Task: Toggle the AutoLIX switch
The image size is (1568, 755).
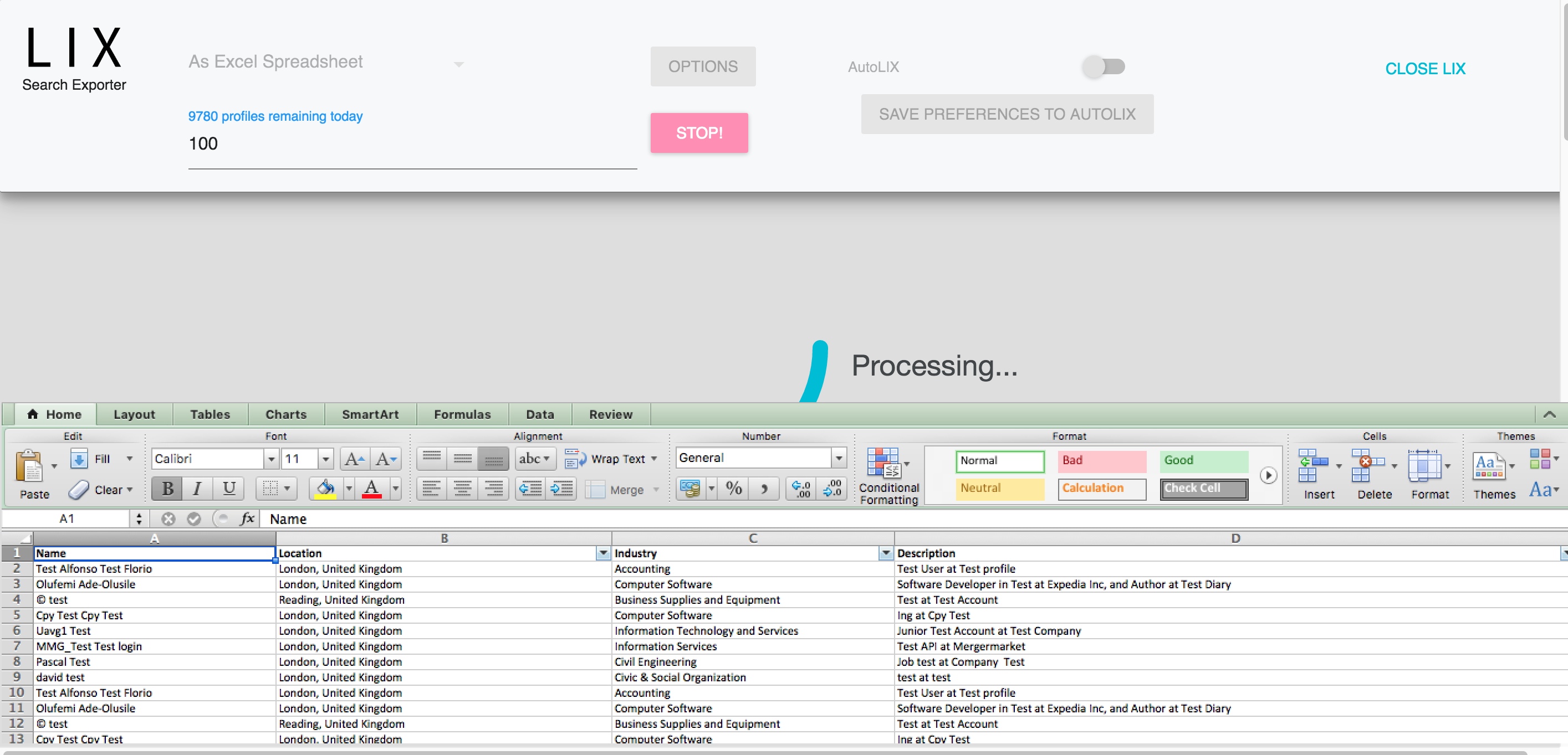Action: pyautogui.click(x=1103, y=66)
